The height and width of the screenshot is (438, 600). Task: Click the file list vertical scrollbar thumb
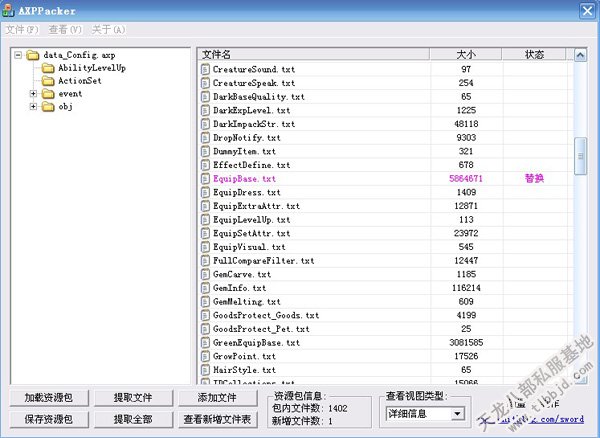[580, 156]
